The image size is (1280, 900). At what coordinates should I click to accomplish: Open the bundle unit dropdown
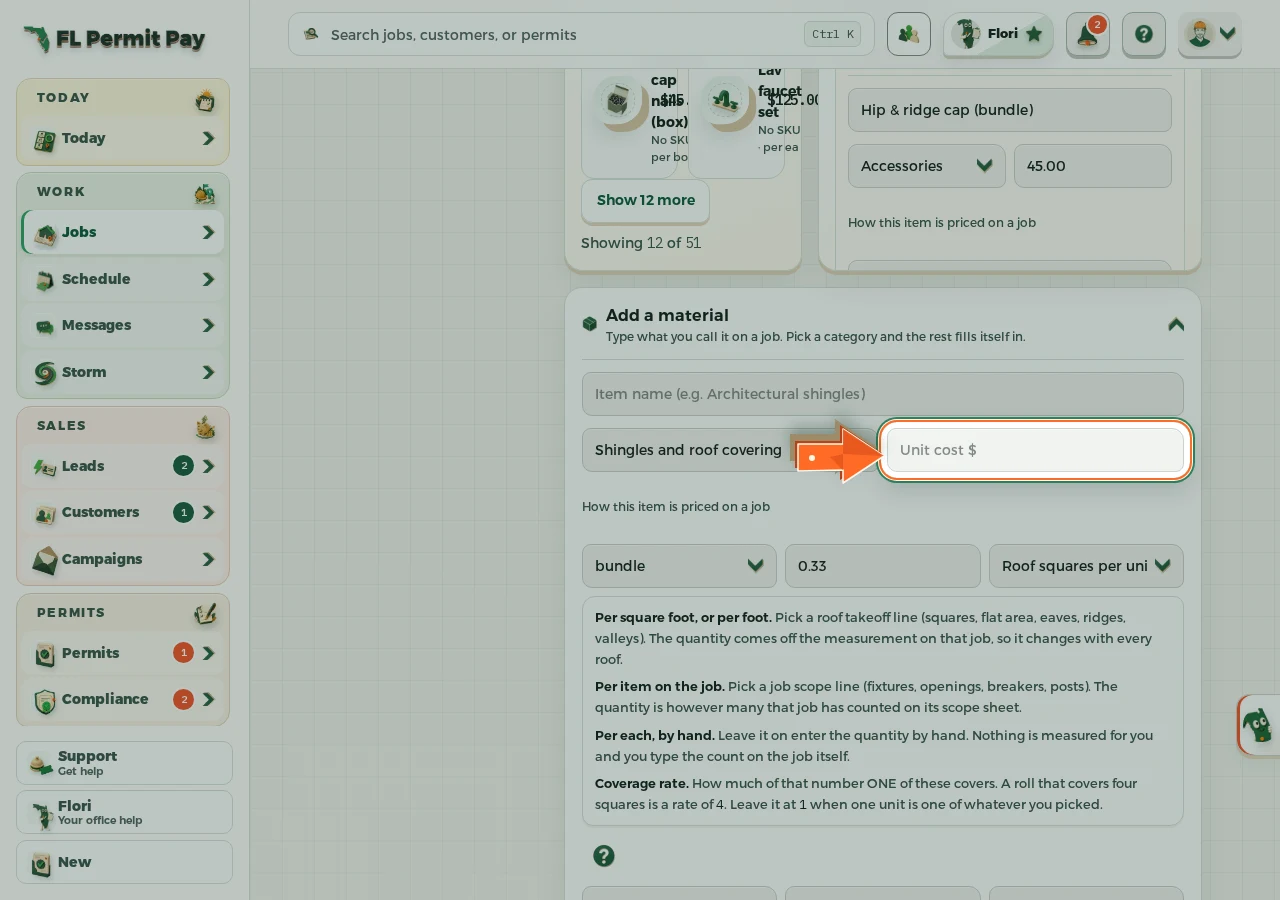(679, 566)
